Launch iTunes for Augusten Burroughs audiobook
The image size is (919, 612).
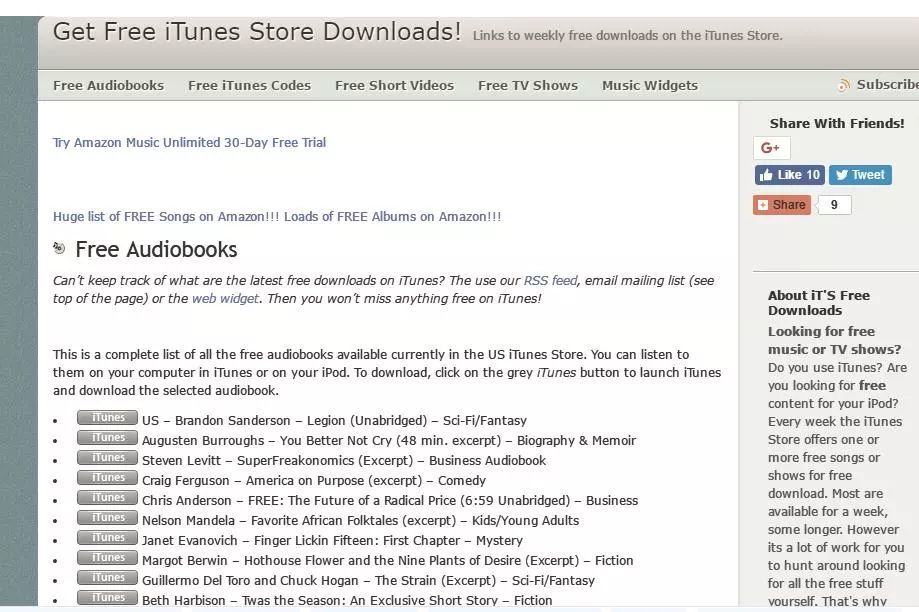[107, 437]
